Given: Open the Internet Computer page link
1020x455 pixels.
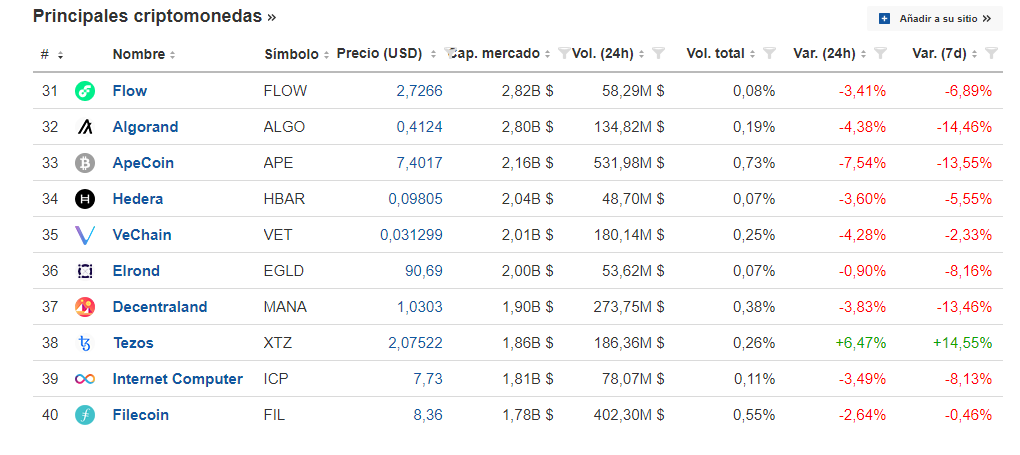Looking at the screenshot, I should 178,379.
